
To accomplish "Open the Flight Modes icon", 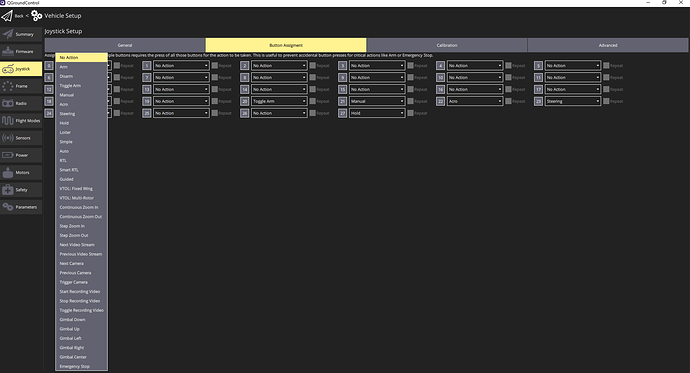I will pos(7,121).
